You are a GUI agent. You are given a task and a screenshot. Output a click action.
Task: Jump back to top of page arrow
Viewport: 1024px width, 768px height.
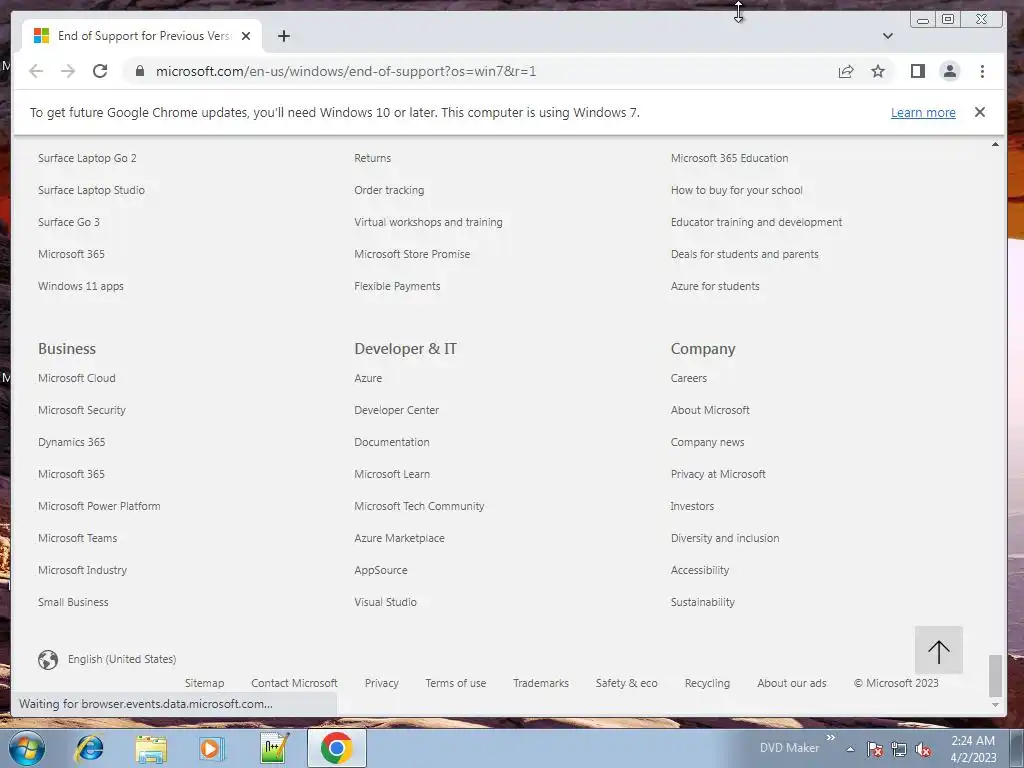(938, 650)
